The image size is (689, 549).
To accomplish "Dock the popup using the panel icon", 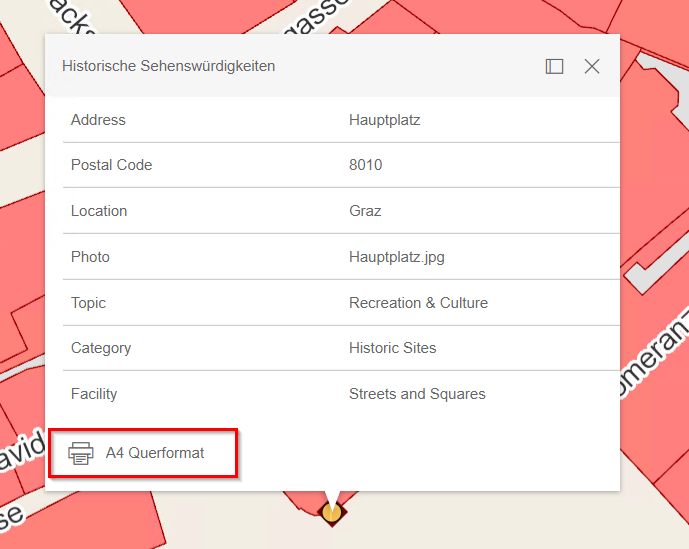I will tap(554, 66).
